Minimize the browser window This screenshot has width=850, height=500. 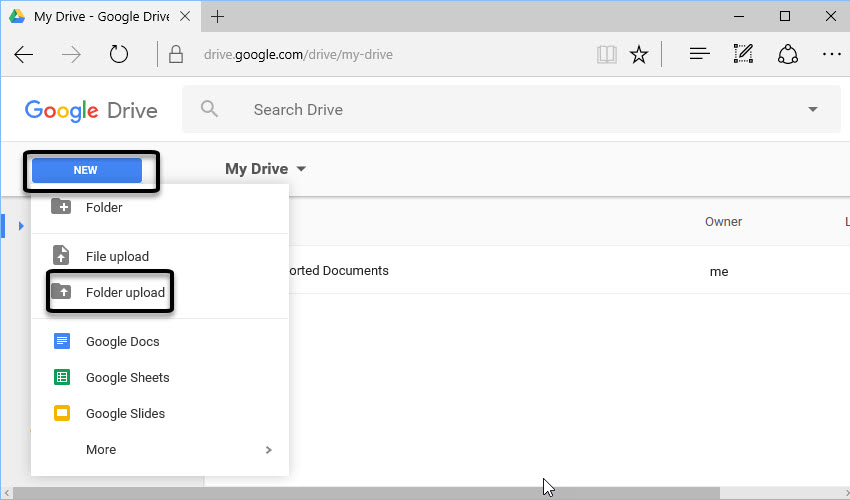tap(738, 16)
